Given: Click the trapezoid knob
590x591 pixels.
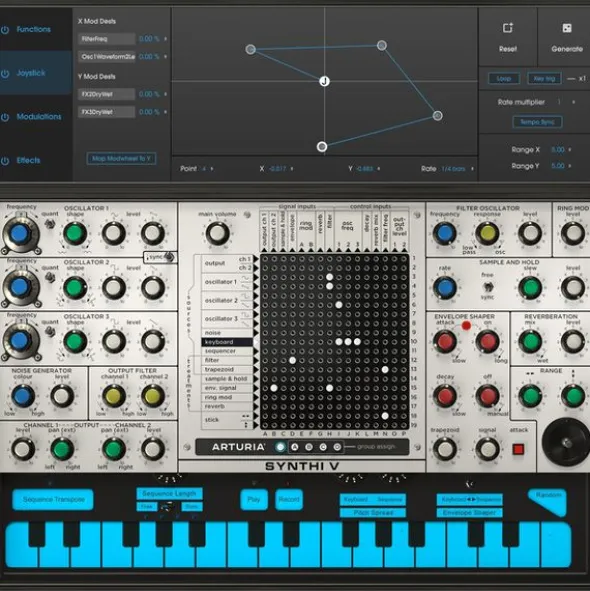Looking at the screenshot, I should 445,449.
